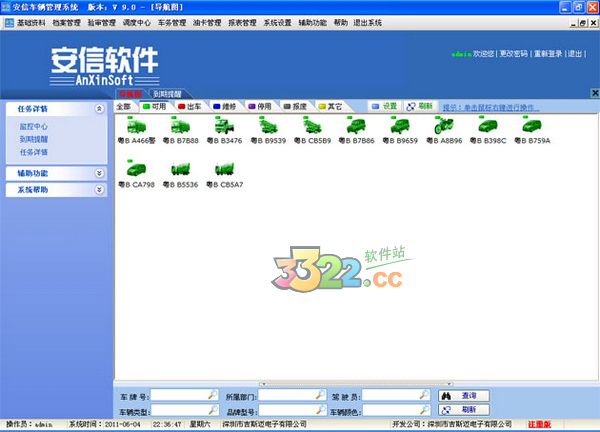The height and width of the screenshot is (432, 600).
Task: Select mixer truck 粤B CB5A7 icon
Action: pyautogui.click(x=224, y=169)
